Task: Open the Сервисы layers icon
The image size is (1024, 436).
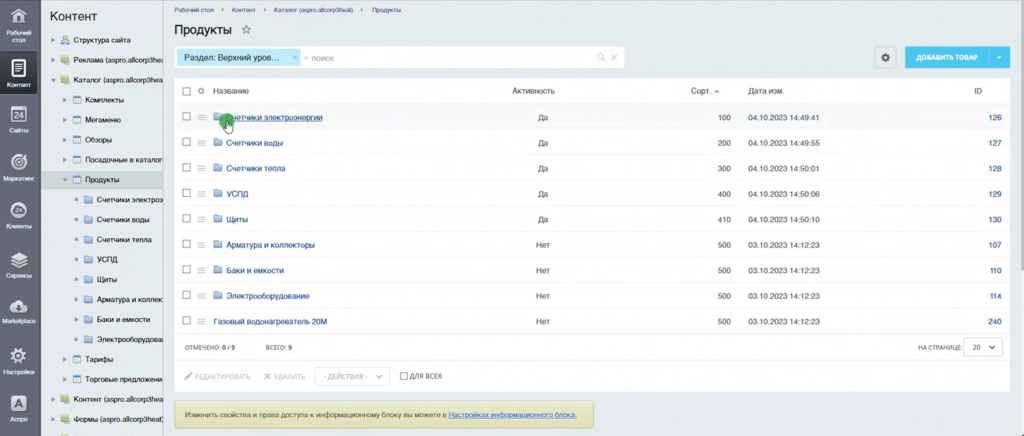Action: point(19,260)
